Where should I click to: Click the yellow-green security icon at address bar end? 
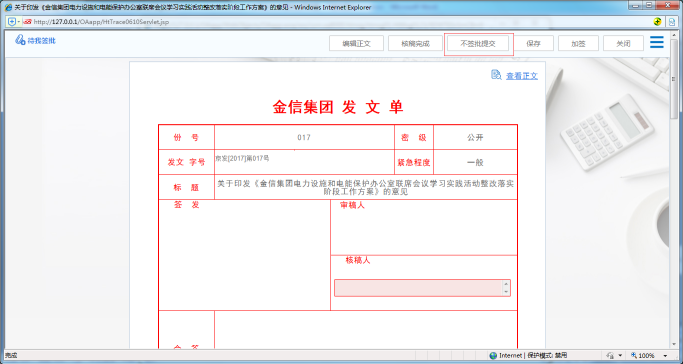658,22
